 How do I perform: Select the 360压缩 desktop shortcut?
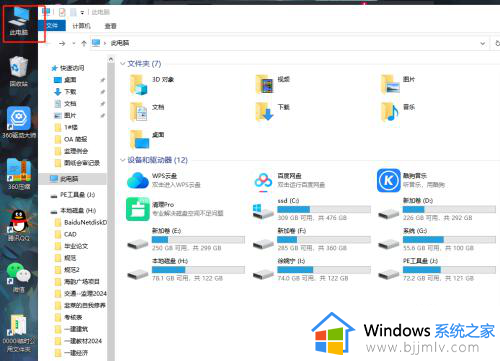[19, 173]
